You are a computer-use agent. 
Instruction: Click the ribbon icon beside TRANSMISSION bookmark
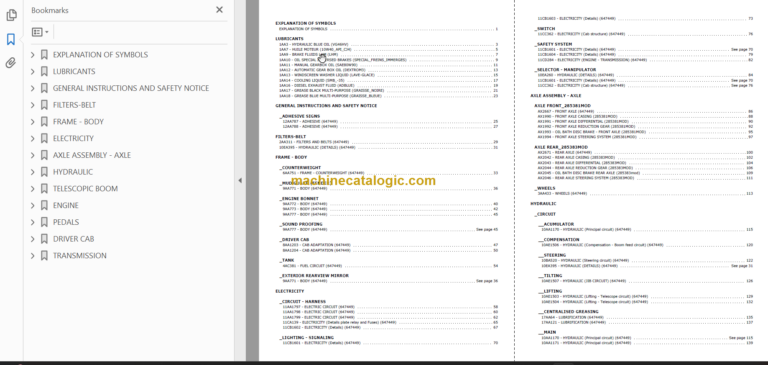pyautogui.click(x=44, y=256)
